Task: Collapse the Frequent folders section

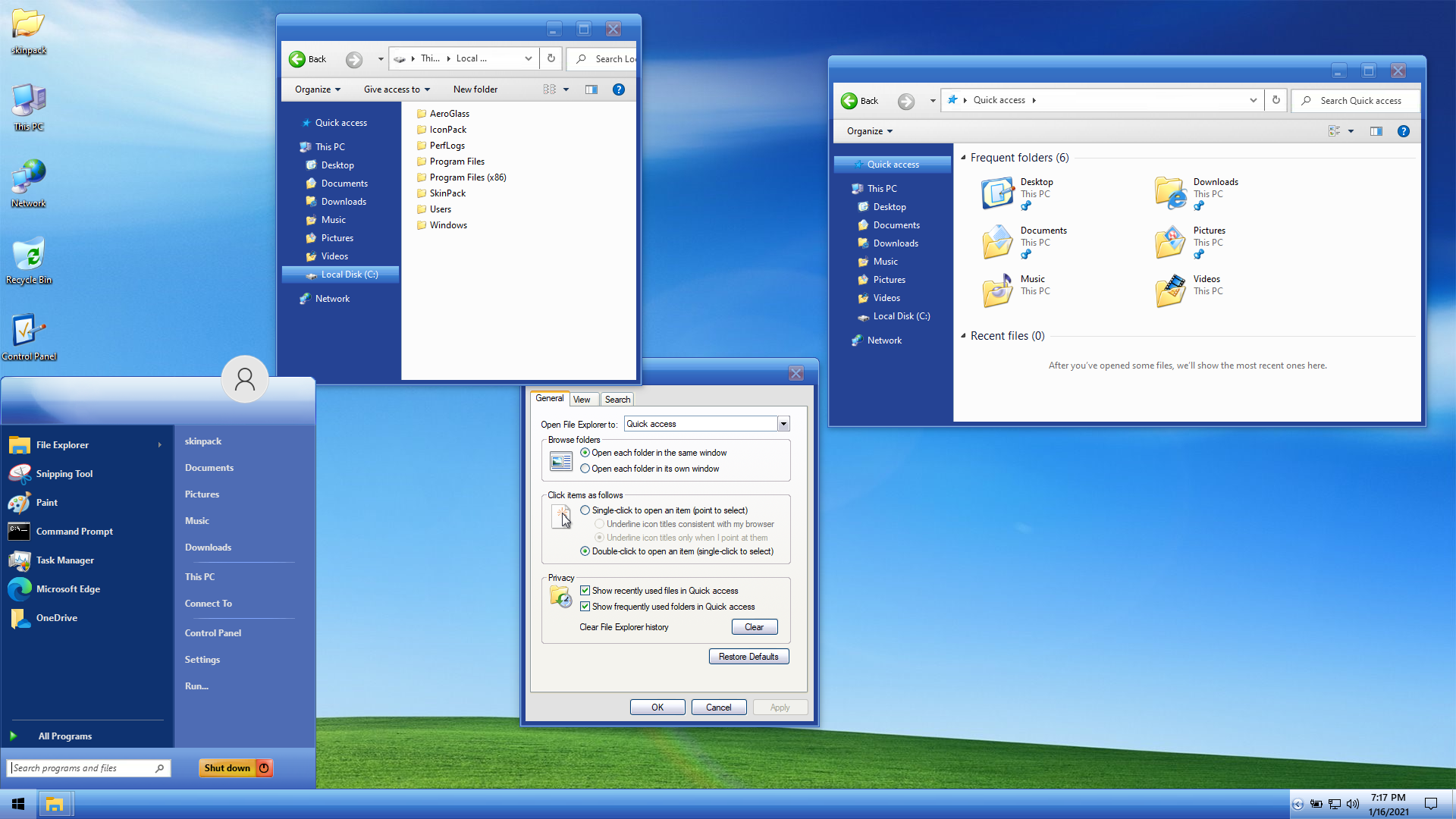Action: click(x=963, y=158)
